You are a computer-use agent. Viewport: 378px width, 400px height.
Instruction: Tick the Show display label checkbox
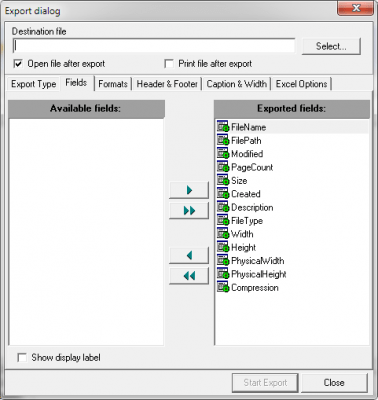[22, 358]
